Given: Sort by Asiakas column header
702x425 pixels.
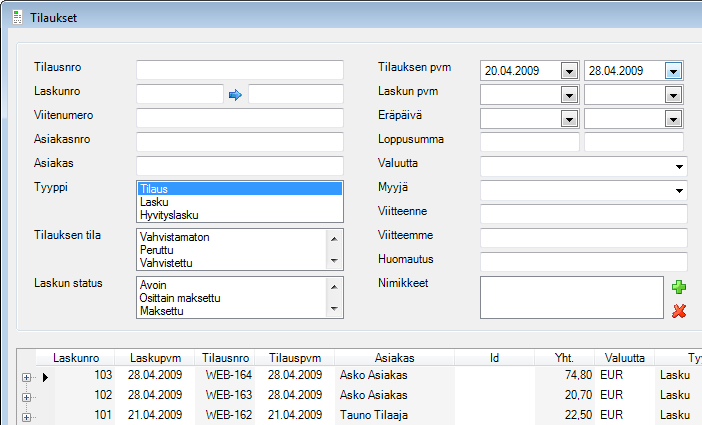Looking at the screenshot, I should pos(394,358).
